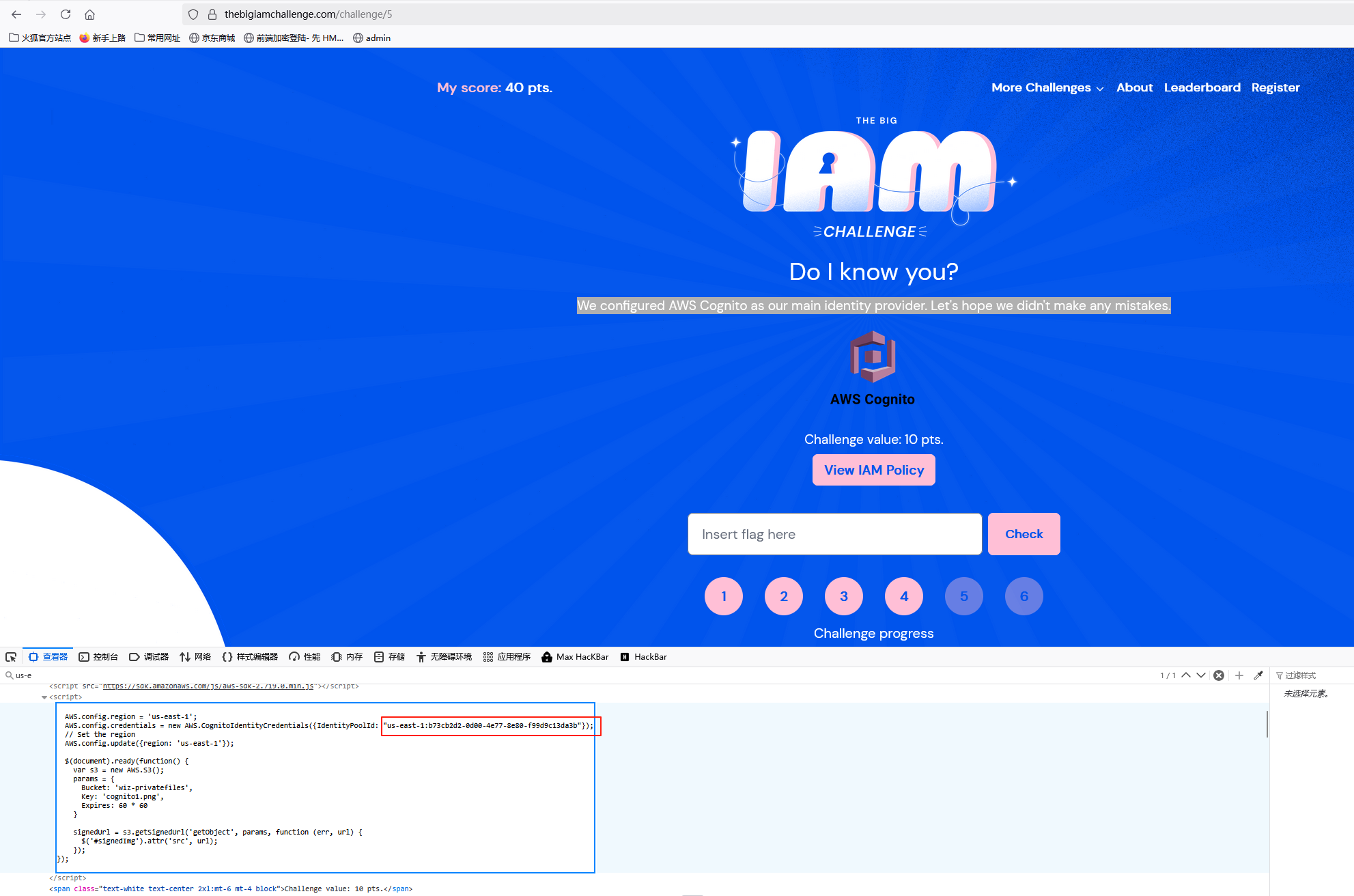Click the Register link
Image resolution: width=1354 pixels, height=896 pixels.
click(x=1275, y=87)
